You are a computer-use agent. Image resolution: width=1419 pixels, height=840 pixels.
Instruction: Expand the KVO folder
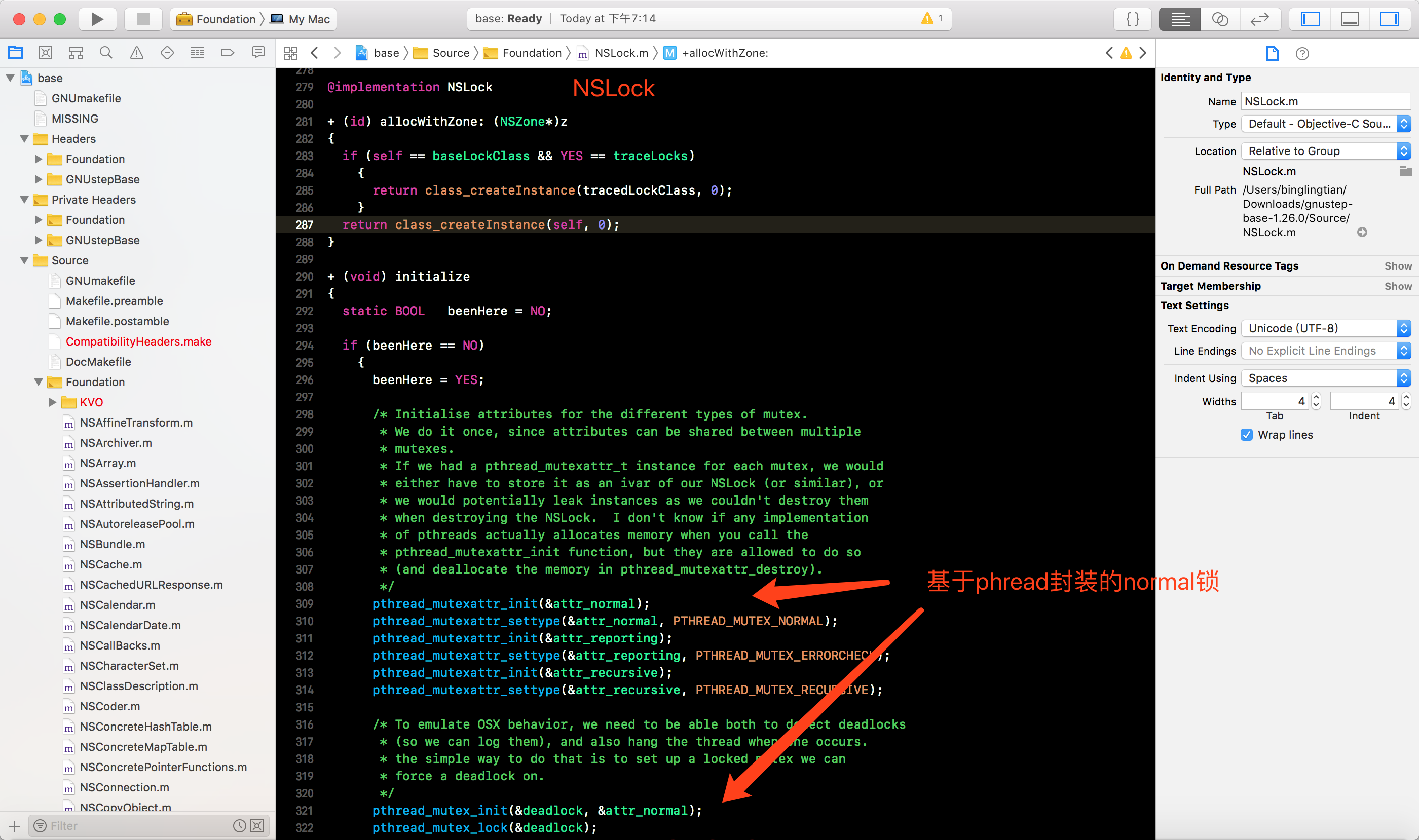pyautogui.click(x=53, y=402)
